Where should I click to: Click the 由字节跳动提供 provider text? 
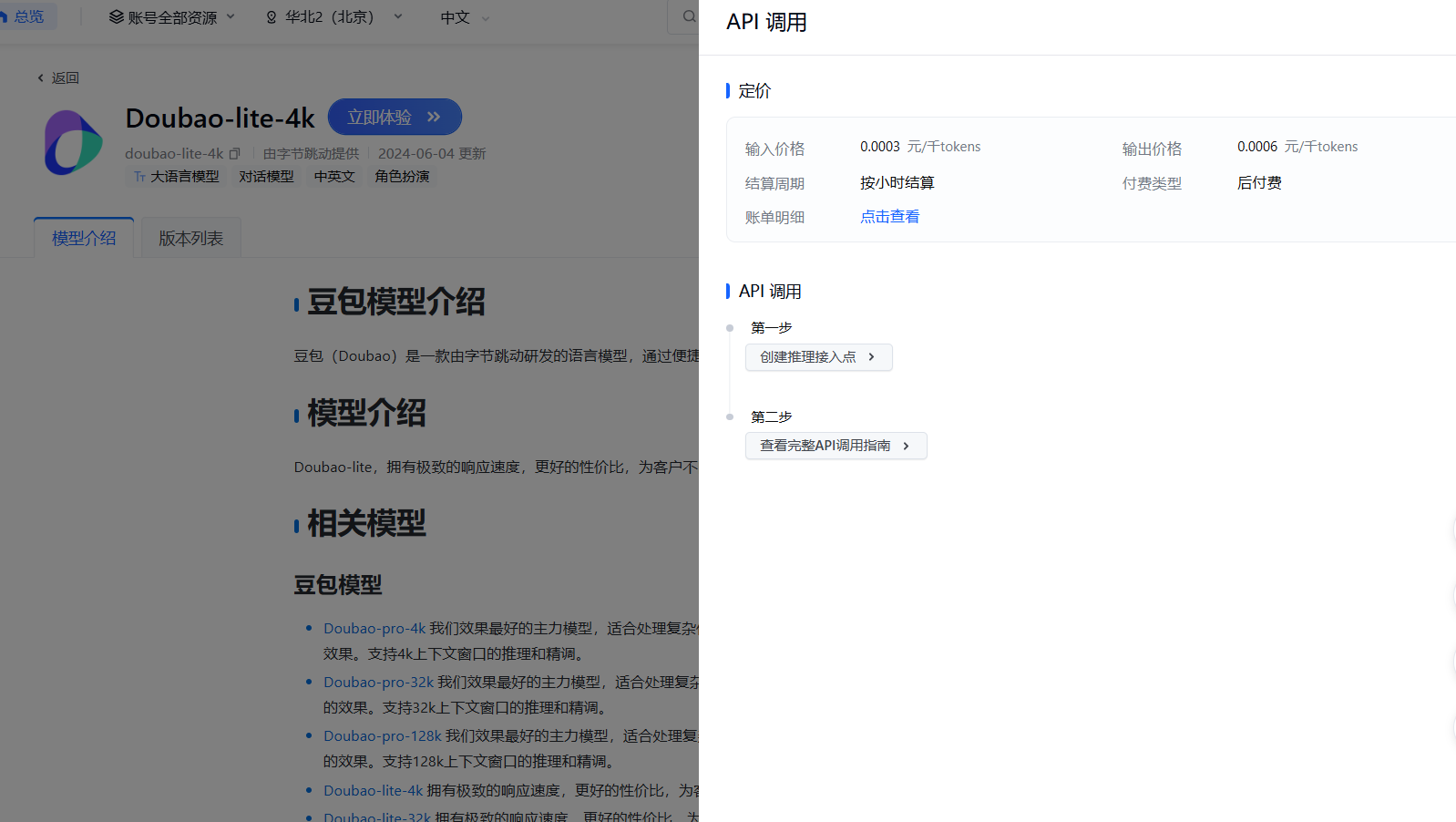[312, 153]
